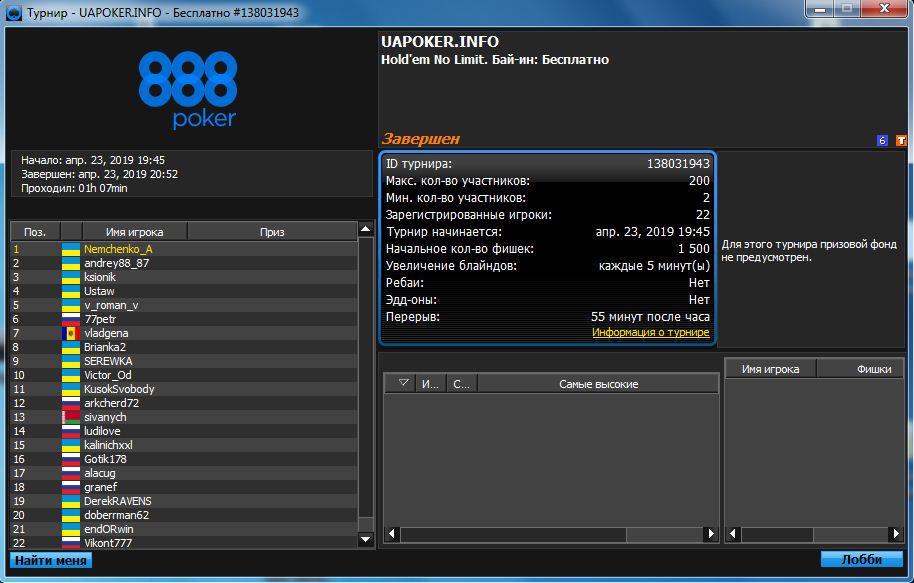Open the tournament info link

click(x=651, y=332)
